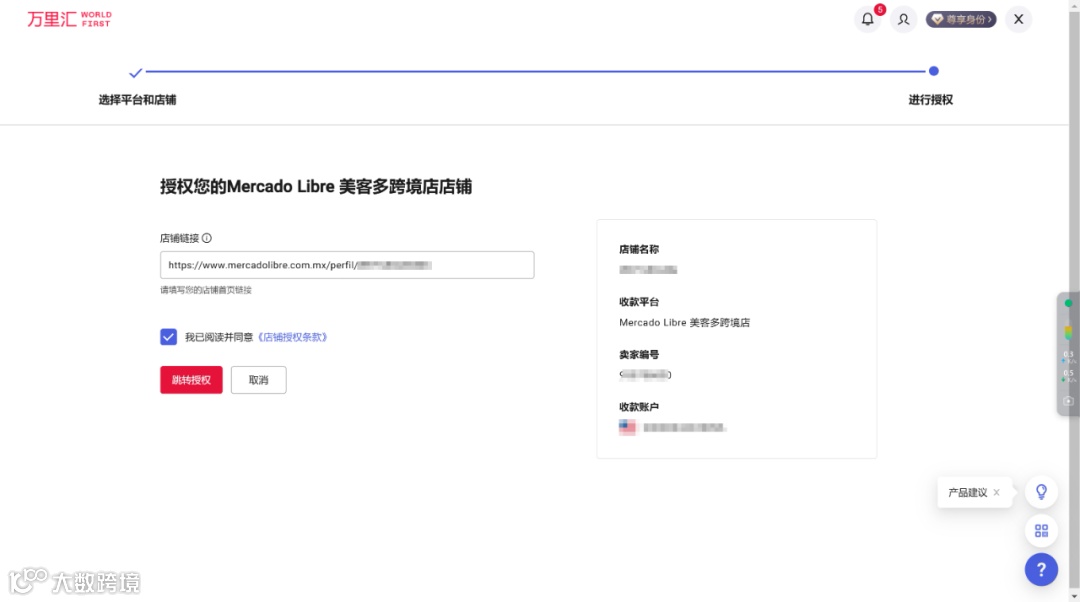Click the 取消 button
The image size is (1080, 602).
pyautogui.click(x=258, y=380)
